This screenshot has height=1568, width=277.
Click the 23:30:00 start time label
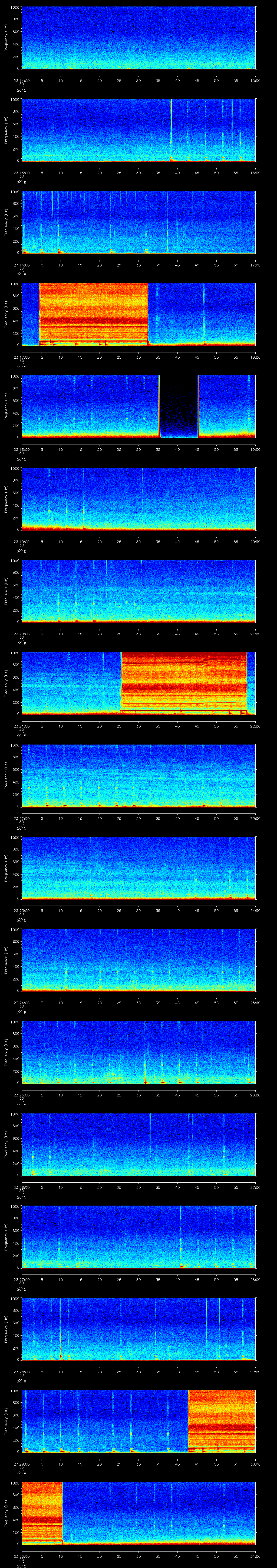21,1556
